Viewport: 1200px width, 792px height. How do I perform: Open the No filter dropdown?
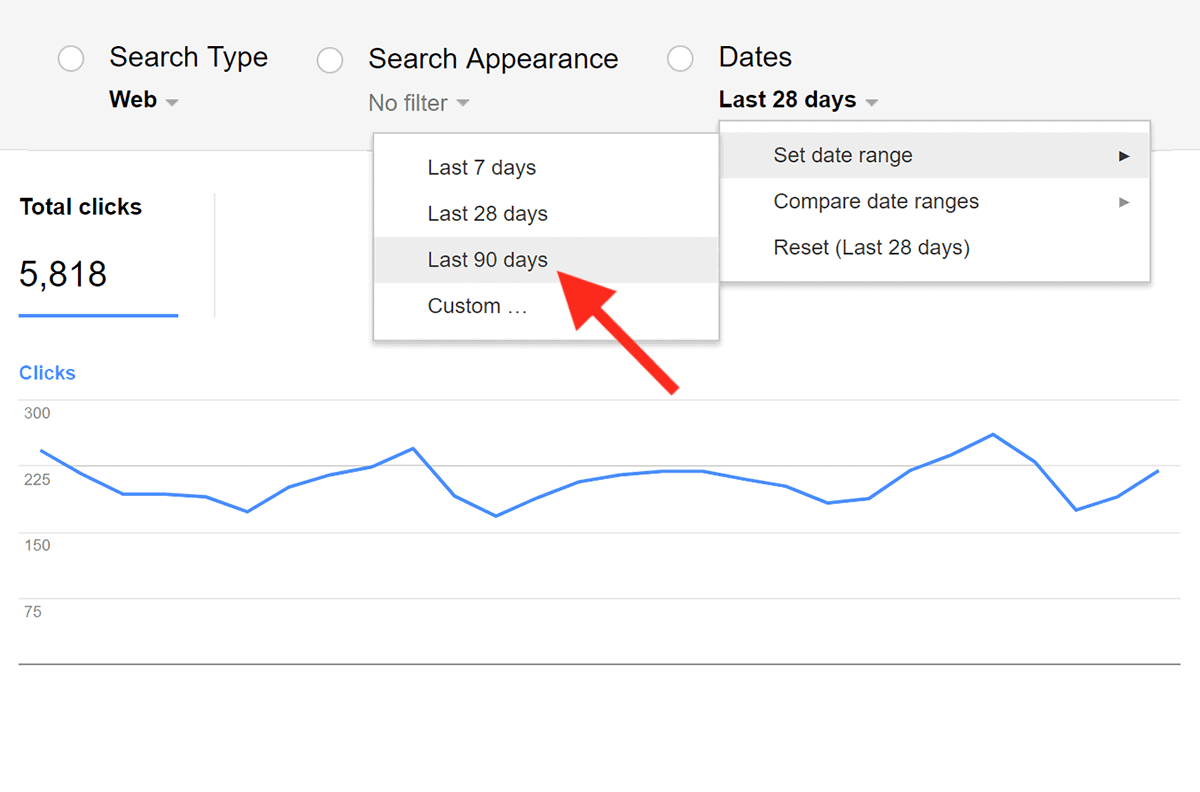pyautogui.click(x=418, y=103)
